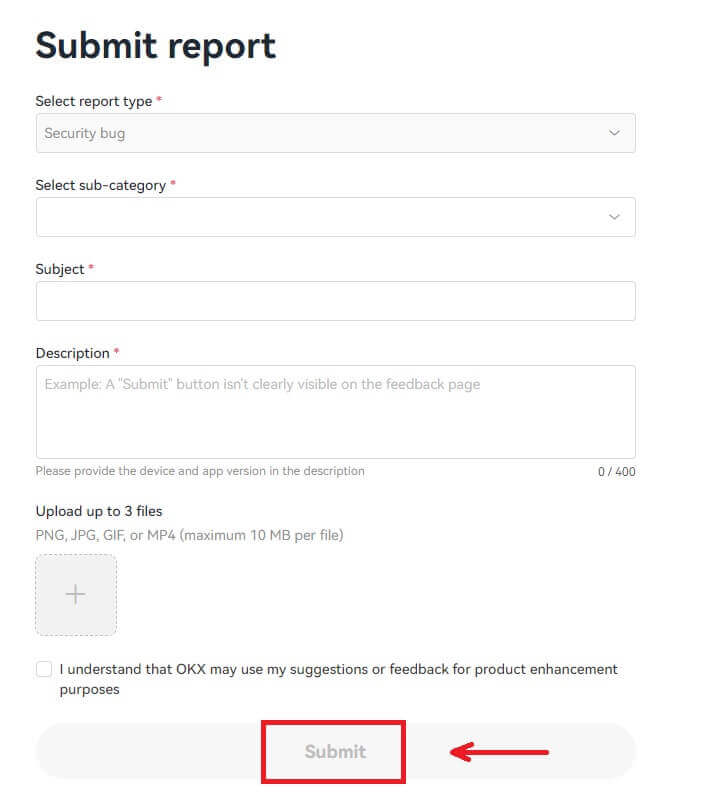Click the chevron on the Security bug dropdown
Viewport: 720px width, 801px height.
tap(613, 132)
